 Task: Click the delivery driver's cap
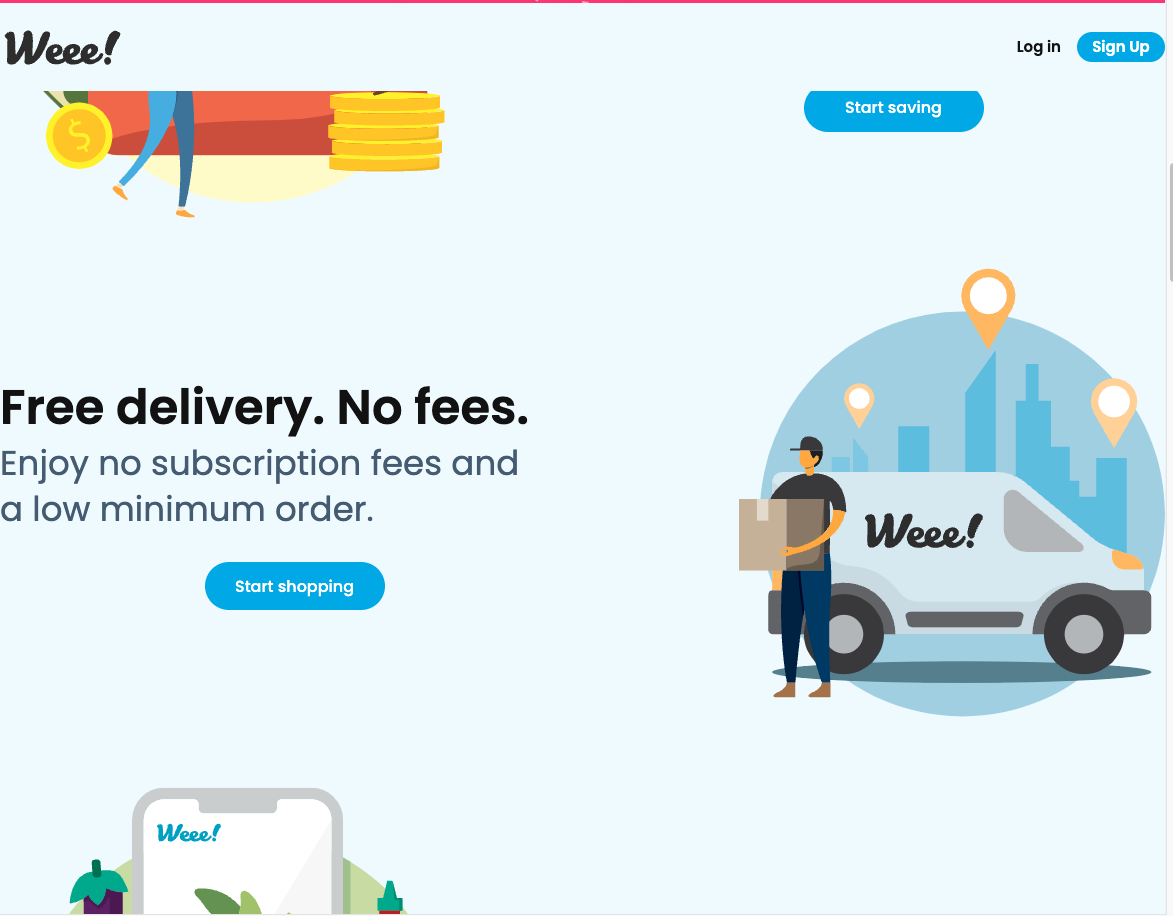(x=807, y=445)
